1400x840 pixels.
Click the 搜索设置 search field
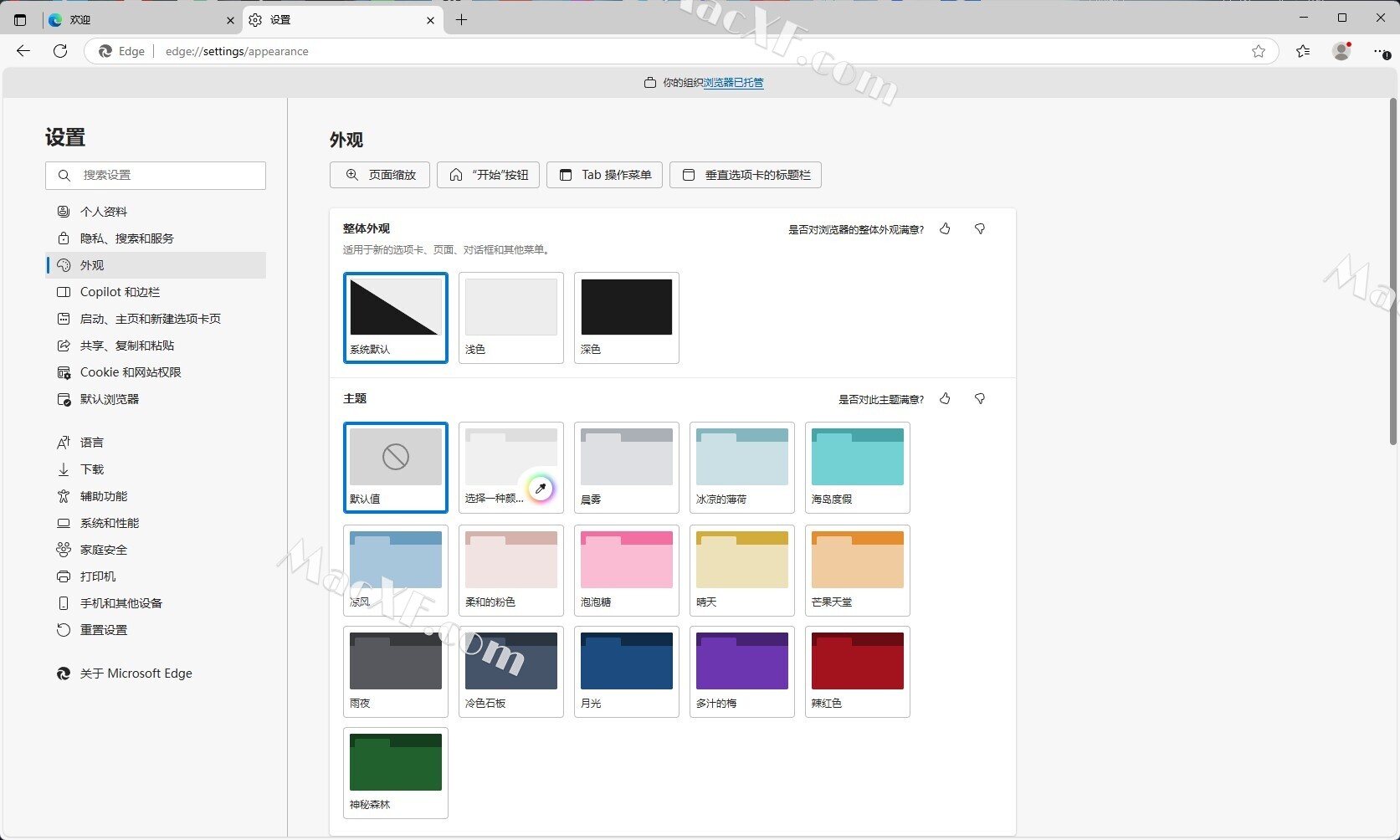pos(156,175)
